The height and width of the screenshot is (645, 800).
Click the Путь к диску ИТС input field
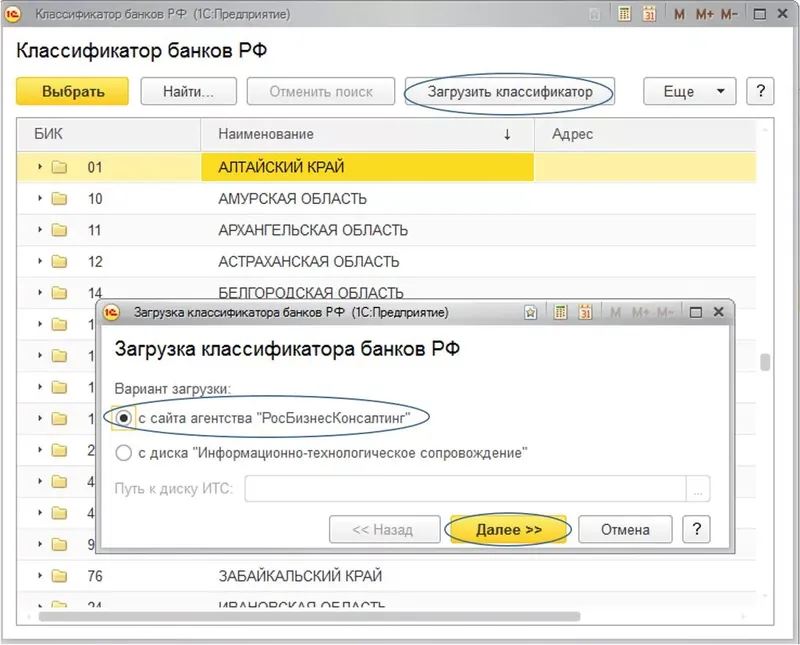(465, 488)
